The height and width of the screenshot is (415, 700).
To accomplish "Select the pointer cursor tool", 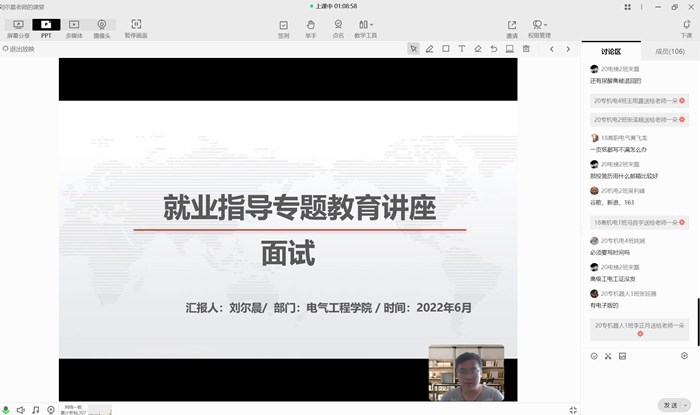I will pos(413,48).
